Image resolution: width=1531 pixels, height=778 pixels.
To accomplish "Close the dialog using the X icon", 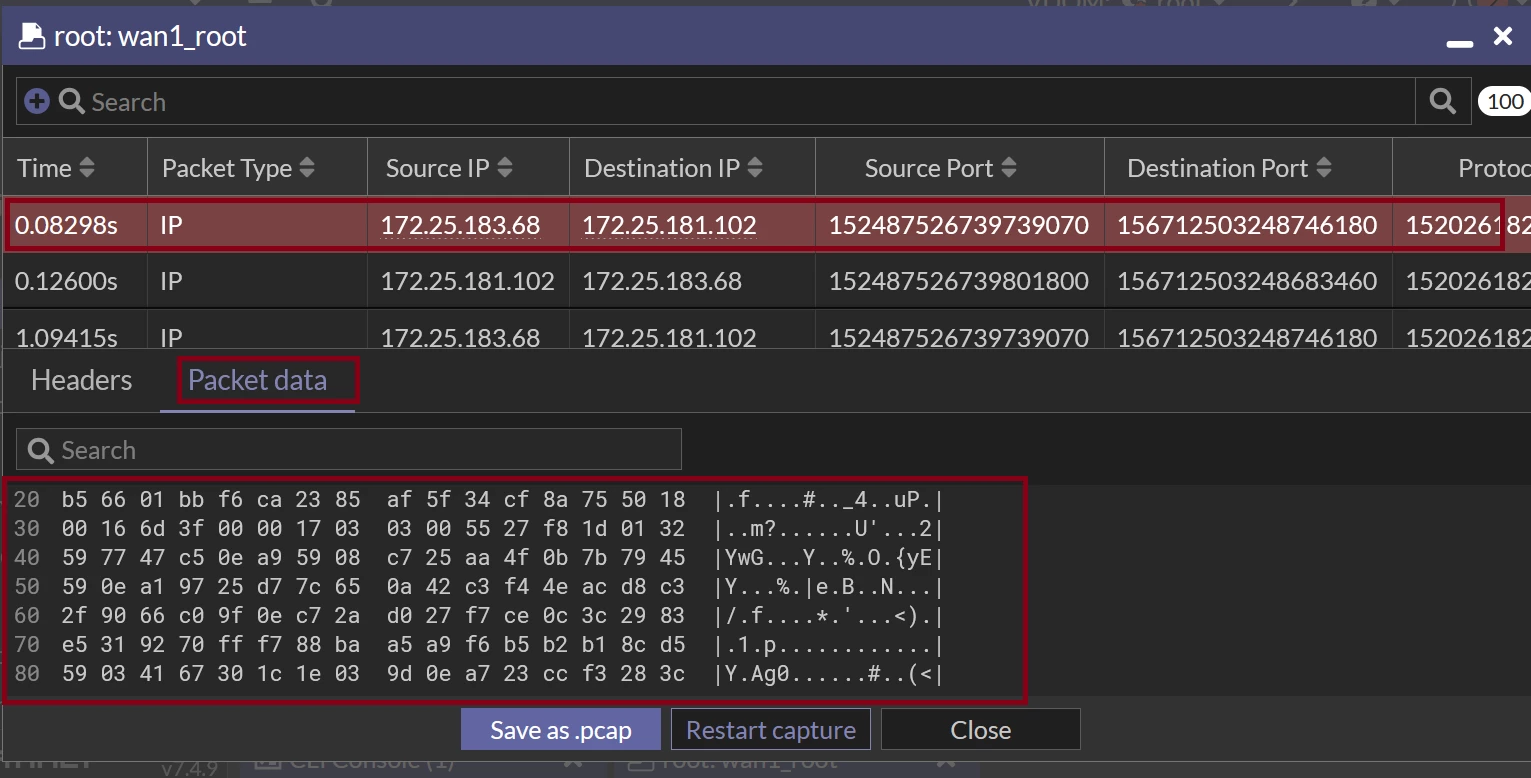I will pyautogui.click(x=1502, y=37).
